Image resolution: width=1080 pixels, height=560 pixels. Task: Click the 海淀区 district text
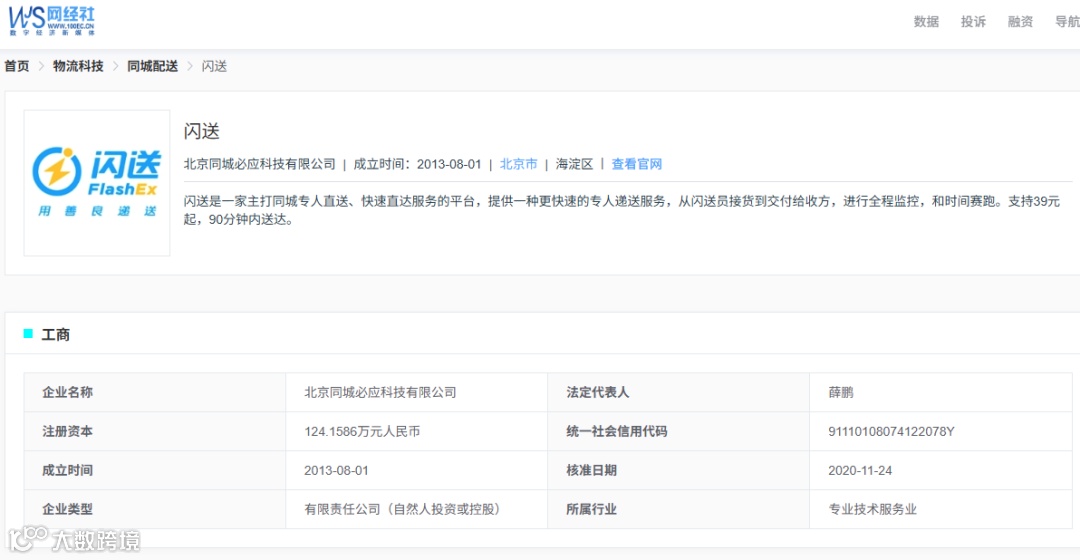coord(574,164)
